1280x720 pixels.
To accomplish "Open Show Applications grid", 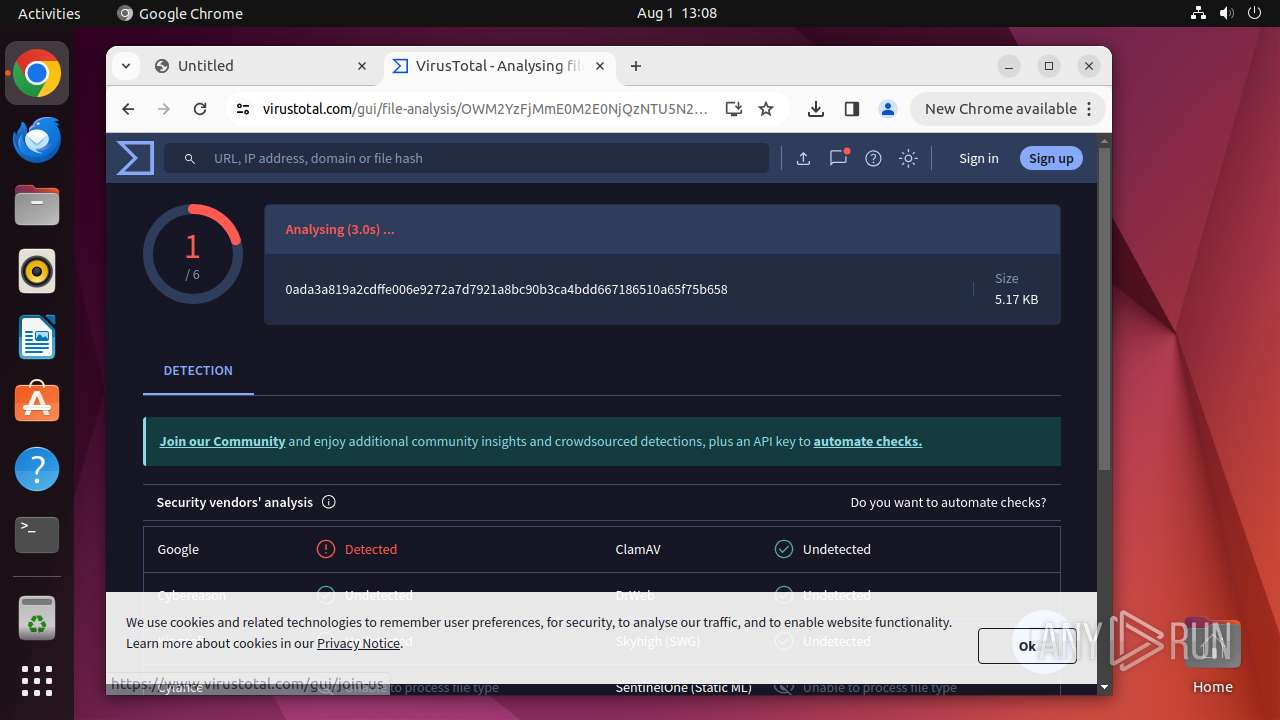I will (x=37, y=681).
